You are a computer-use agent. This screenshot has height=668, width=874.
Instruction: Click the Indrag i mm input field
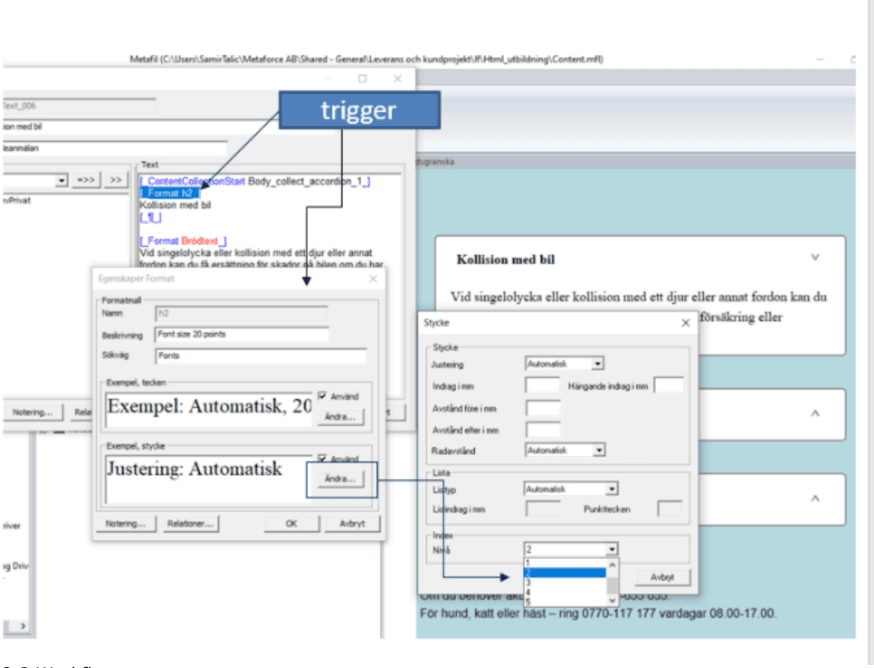(x=542, y=386)
